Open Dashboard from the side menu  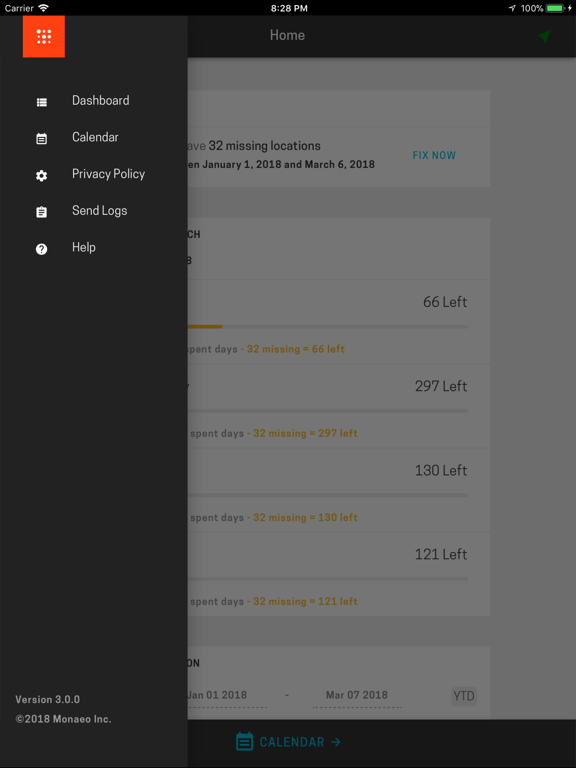coord(94,101)
